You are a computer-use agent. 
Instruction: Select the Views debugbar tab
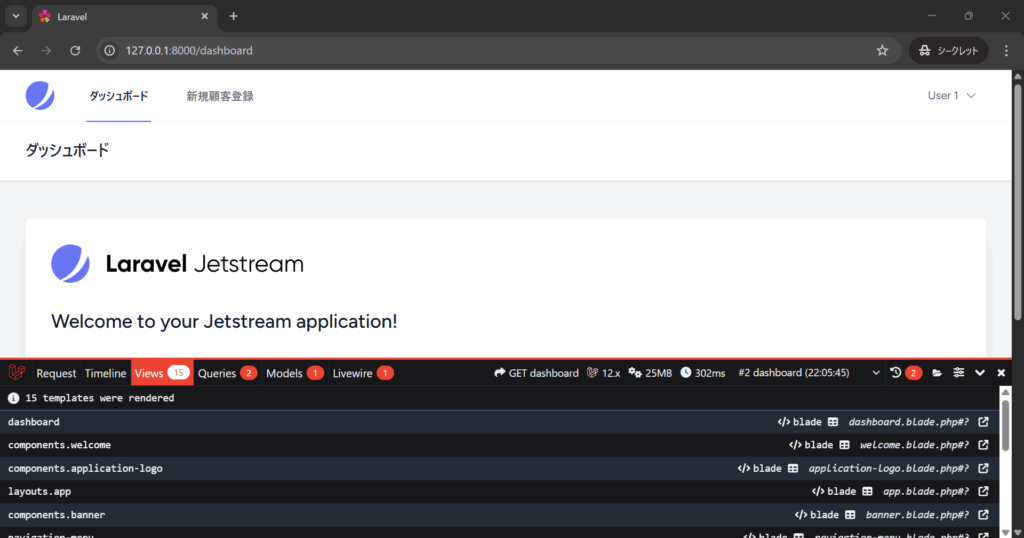162,373
